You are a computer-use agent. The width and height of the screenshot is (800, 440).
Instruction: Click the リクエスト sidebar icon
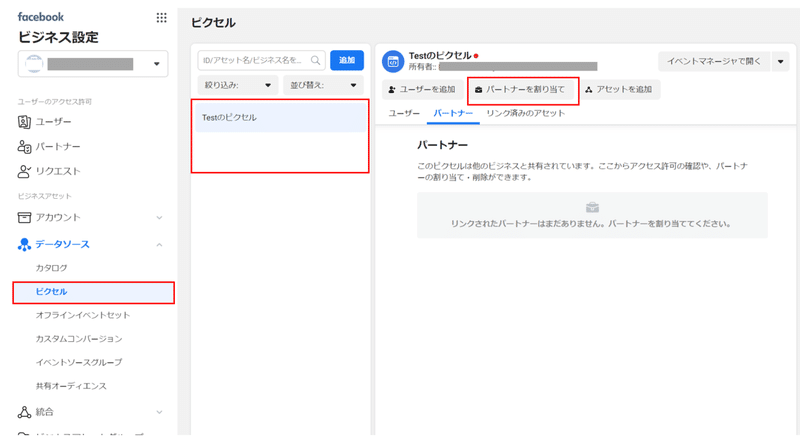coord(24,171)
